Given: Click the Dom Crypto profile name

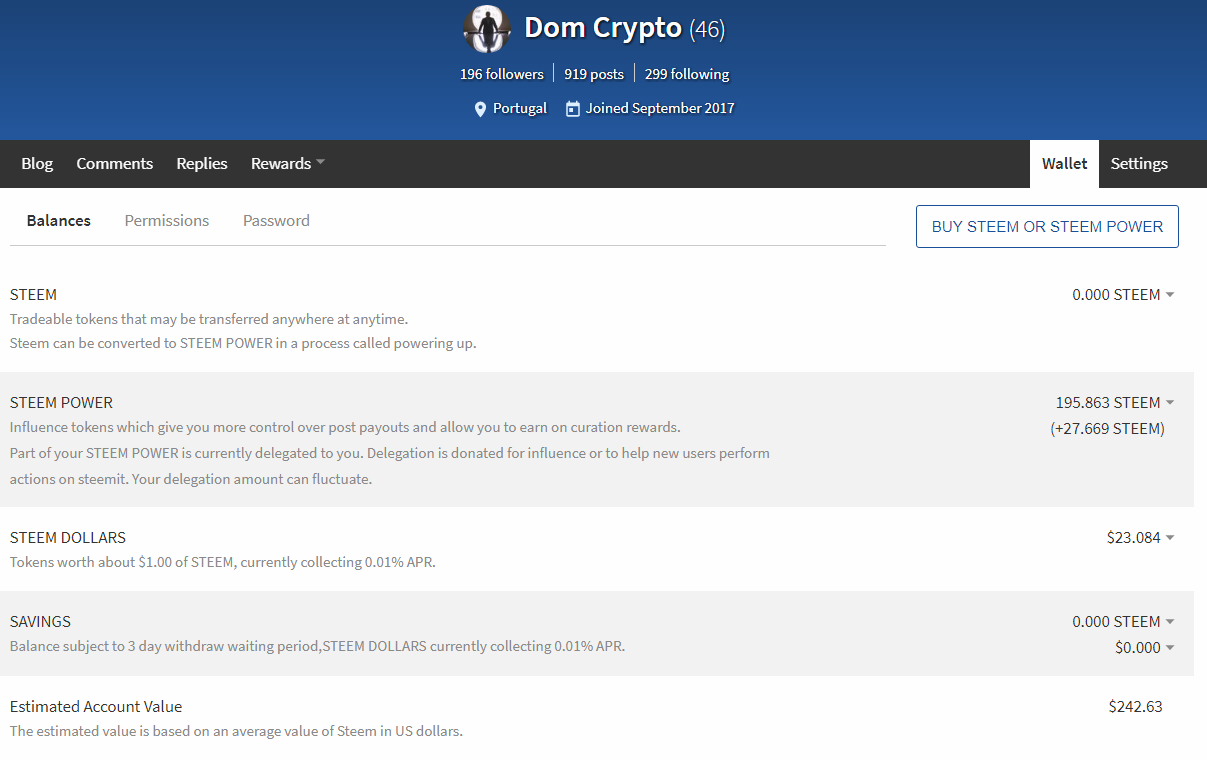Looking at the screenshot, I should (603, 28).
